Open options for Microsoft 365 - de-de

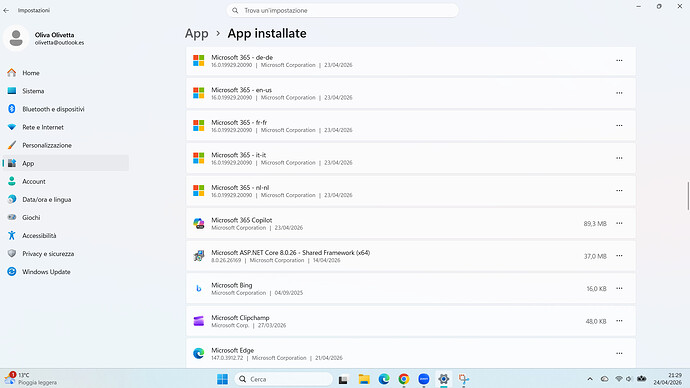[x=619, y=60]
